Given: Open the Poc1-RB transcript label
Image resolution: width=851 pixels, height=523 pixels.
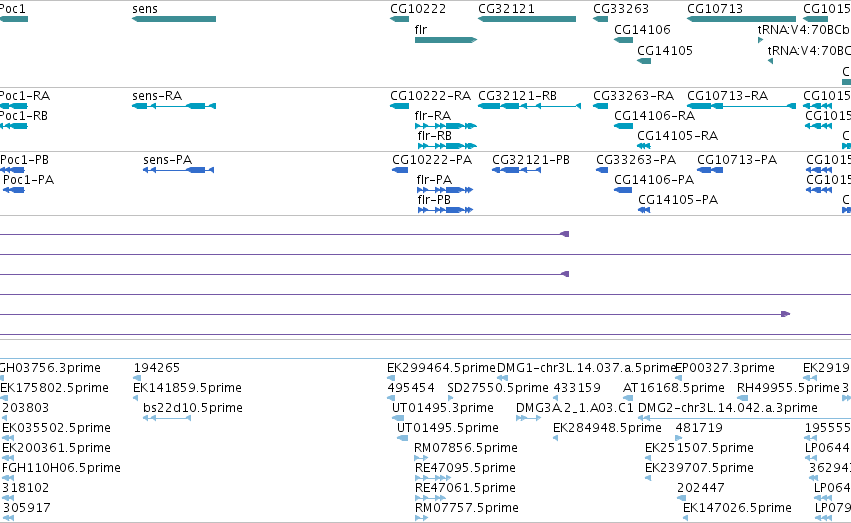Looking at the screenshot, I should [x=23, y=116].
